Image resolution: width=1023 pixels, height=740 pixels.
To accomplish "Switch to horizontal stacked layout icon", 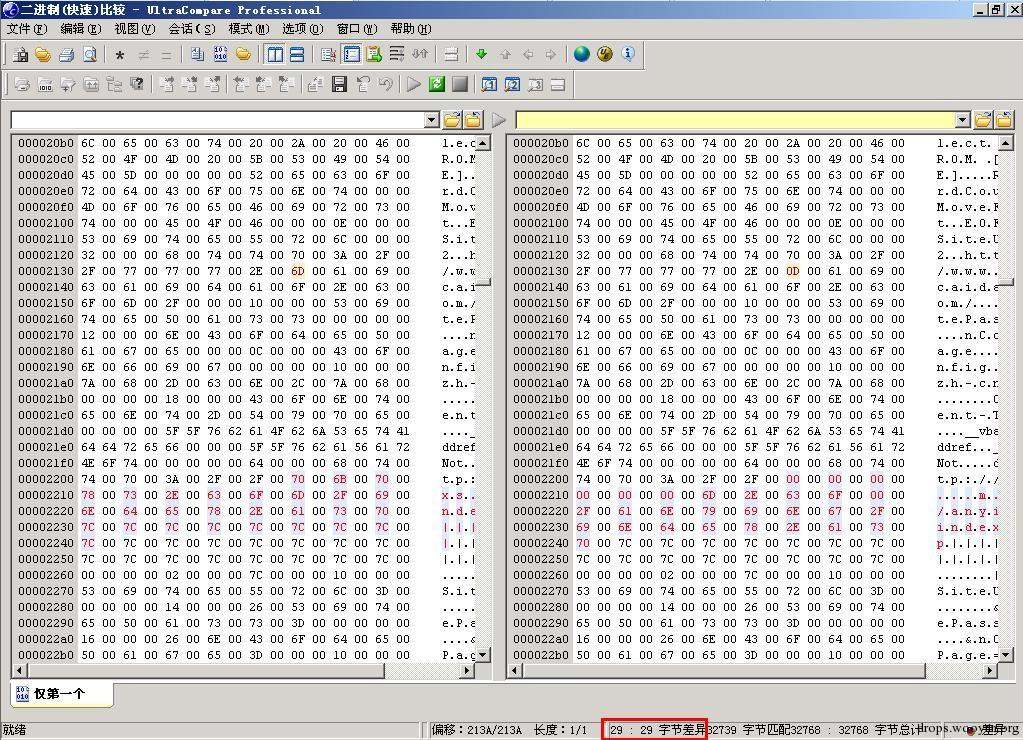I will [x=297, y=54].
